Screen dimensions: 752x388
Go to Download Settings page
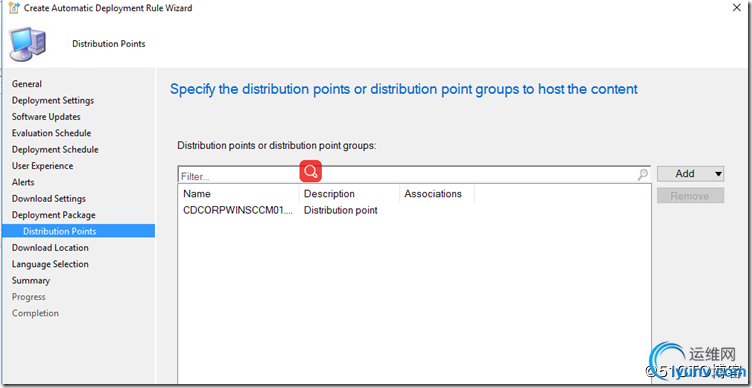(49, 199)
